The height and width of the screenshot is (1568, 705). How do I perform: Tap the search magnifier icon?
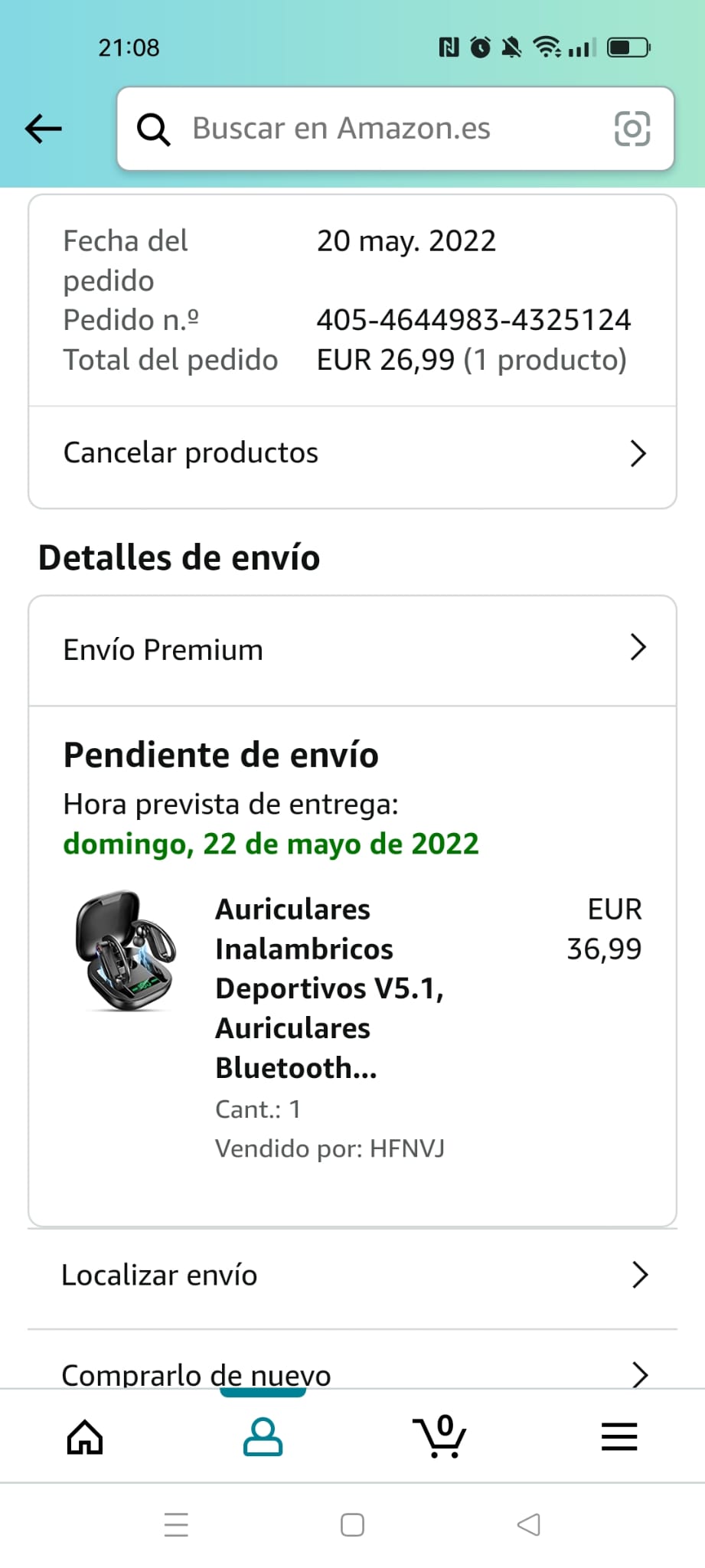(x=153, y=129)
